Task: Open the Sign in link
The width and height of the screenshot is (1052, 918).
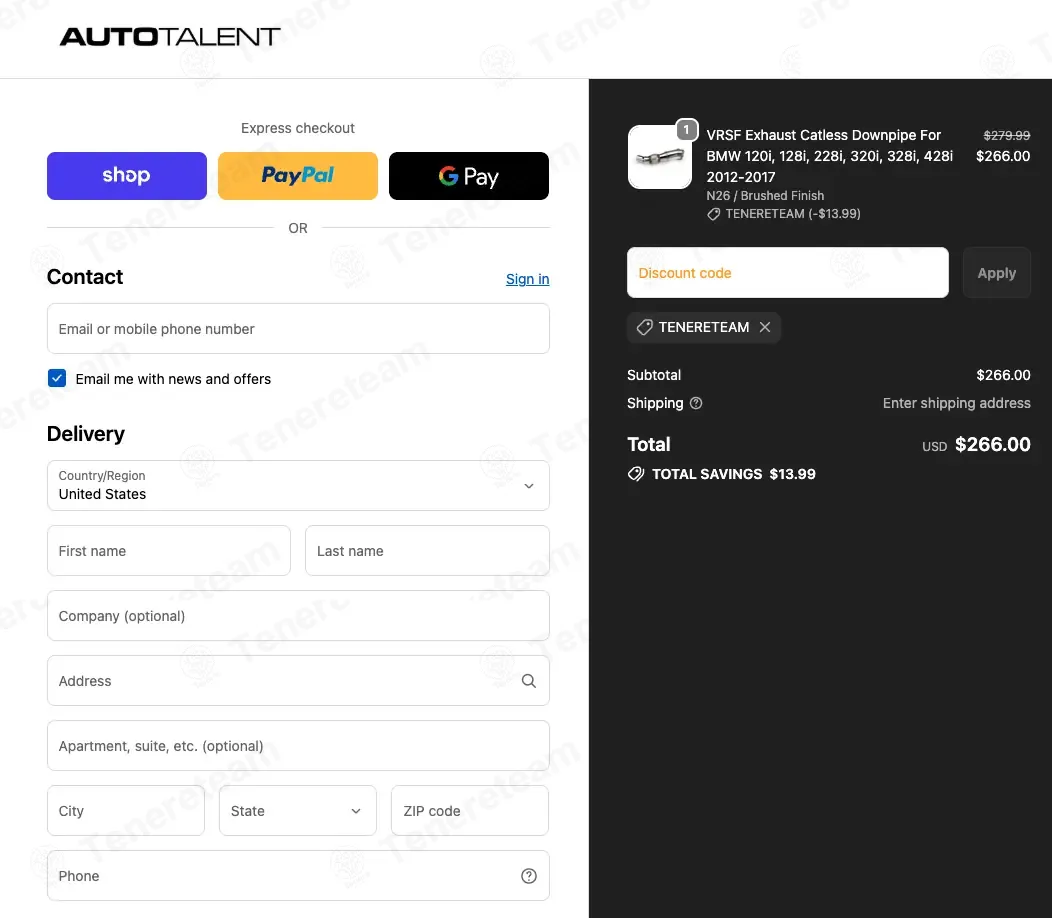Action: (x=527, y=279)
